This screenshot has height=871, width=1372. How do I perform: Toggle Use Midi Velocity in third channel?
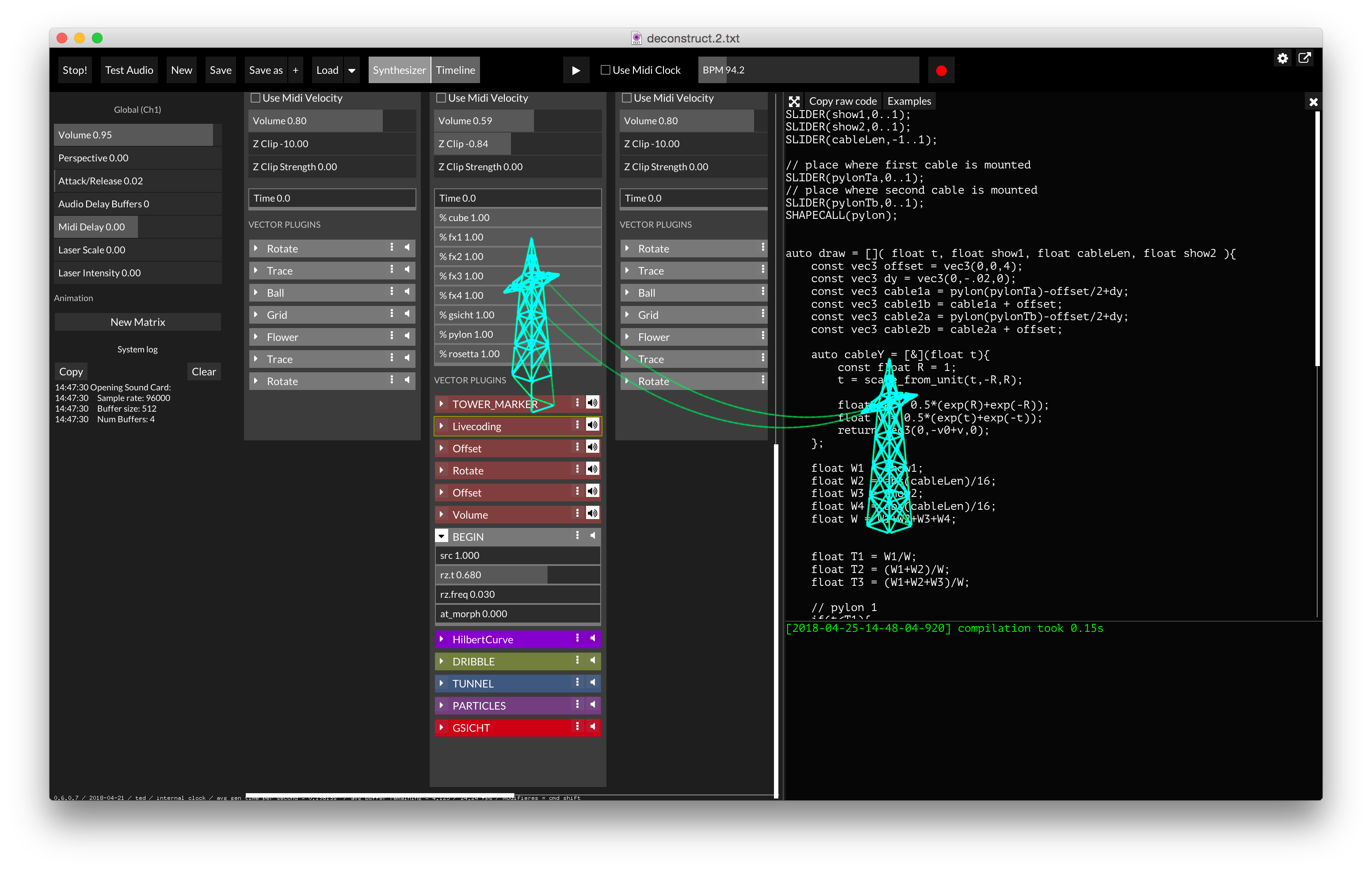[x=626, y=98]
